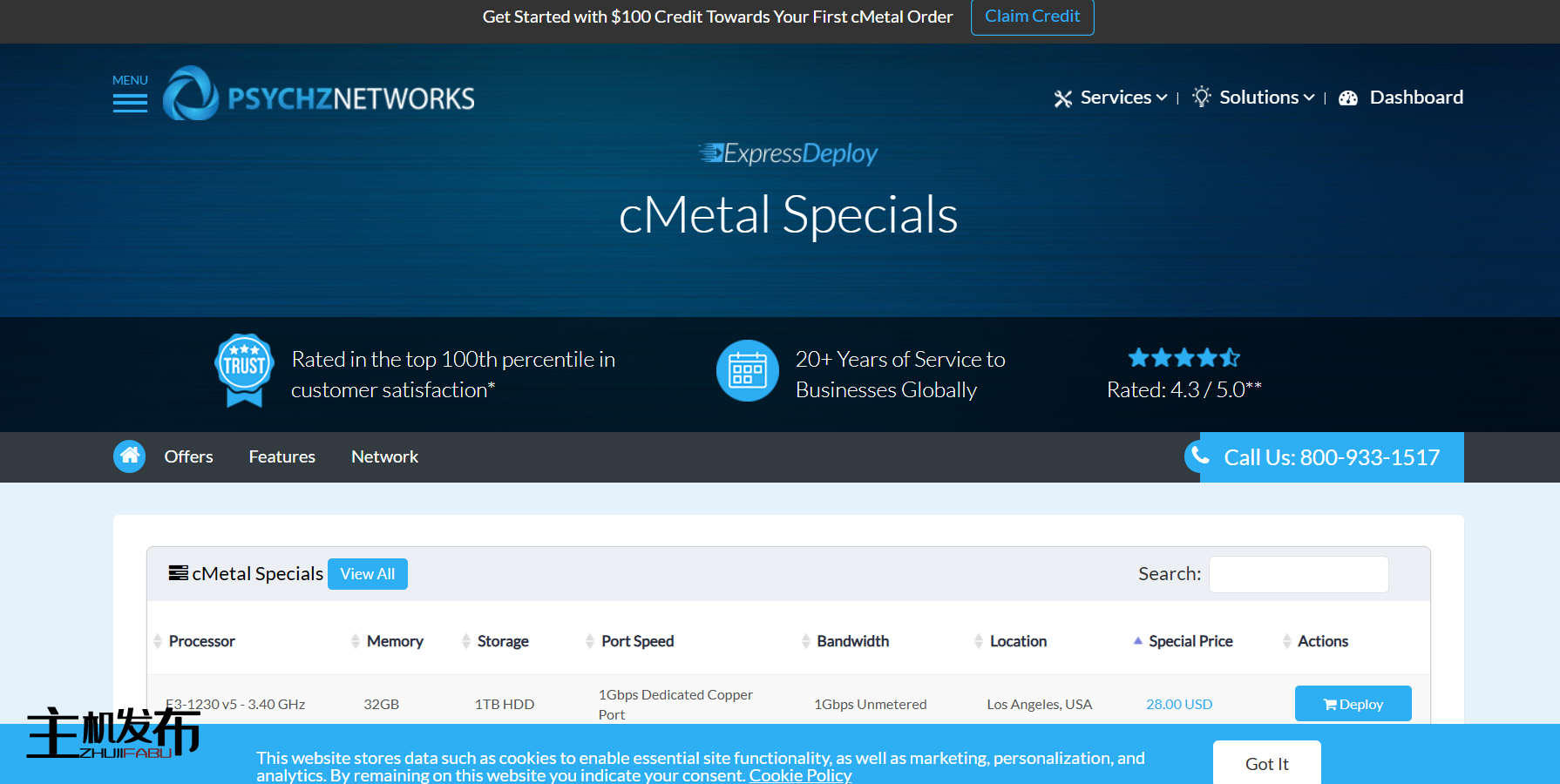Image resolution: width=1560 pixels, height=784 pixels.
Task: Click the Psychz Networks logo
Action: click(x=319, y=95)
